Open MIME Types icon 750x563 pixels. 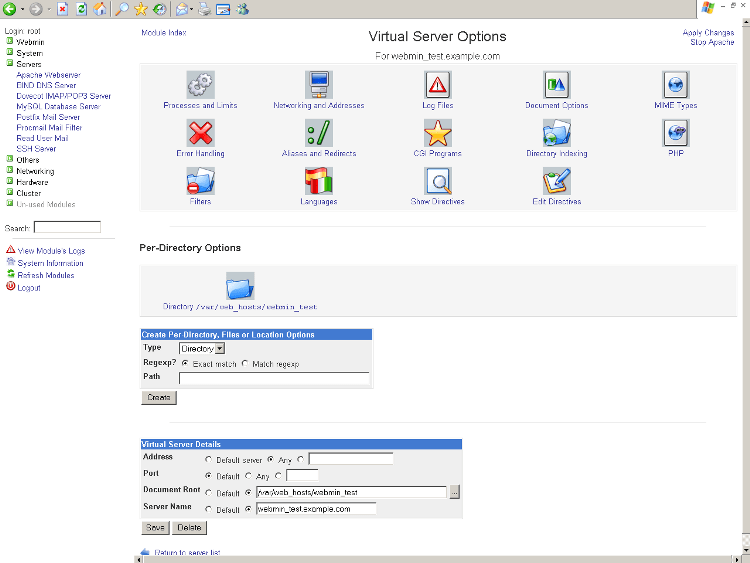point(675,85)
